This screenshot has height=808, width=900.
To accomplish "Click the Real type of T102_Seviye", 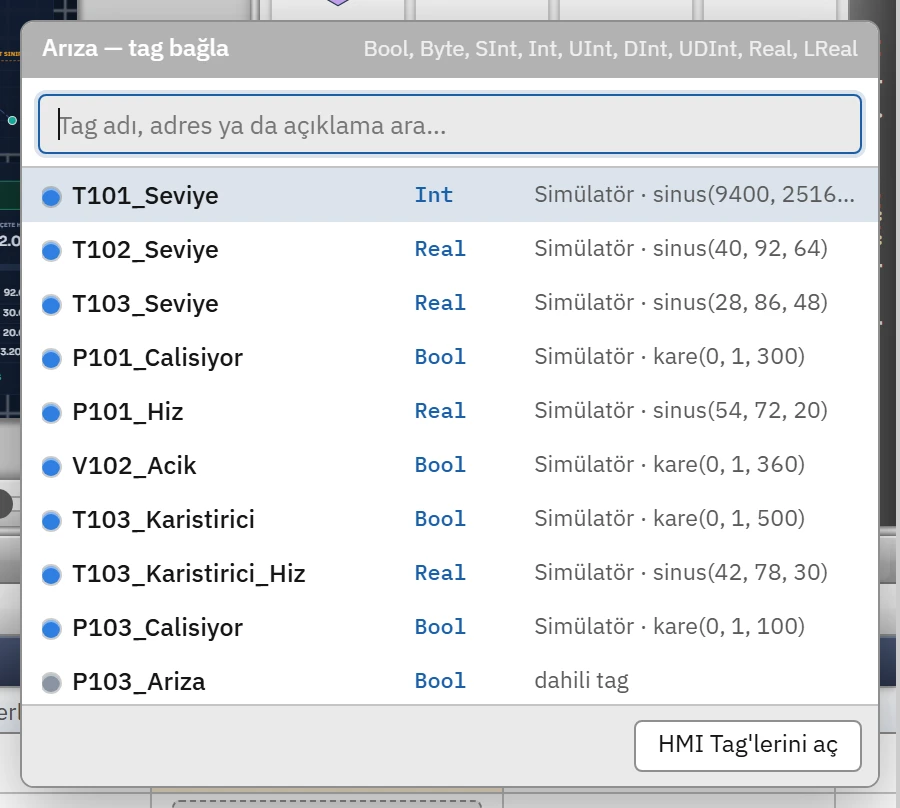I will click(440, 249).
